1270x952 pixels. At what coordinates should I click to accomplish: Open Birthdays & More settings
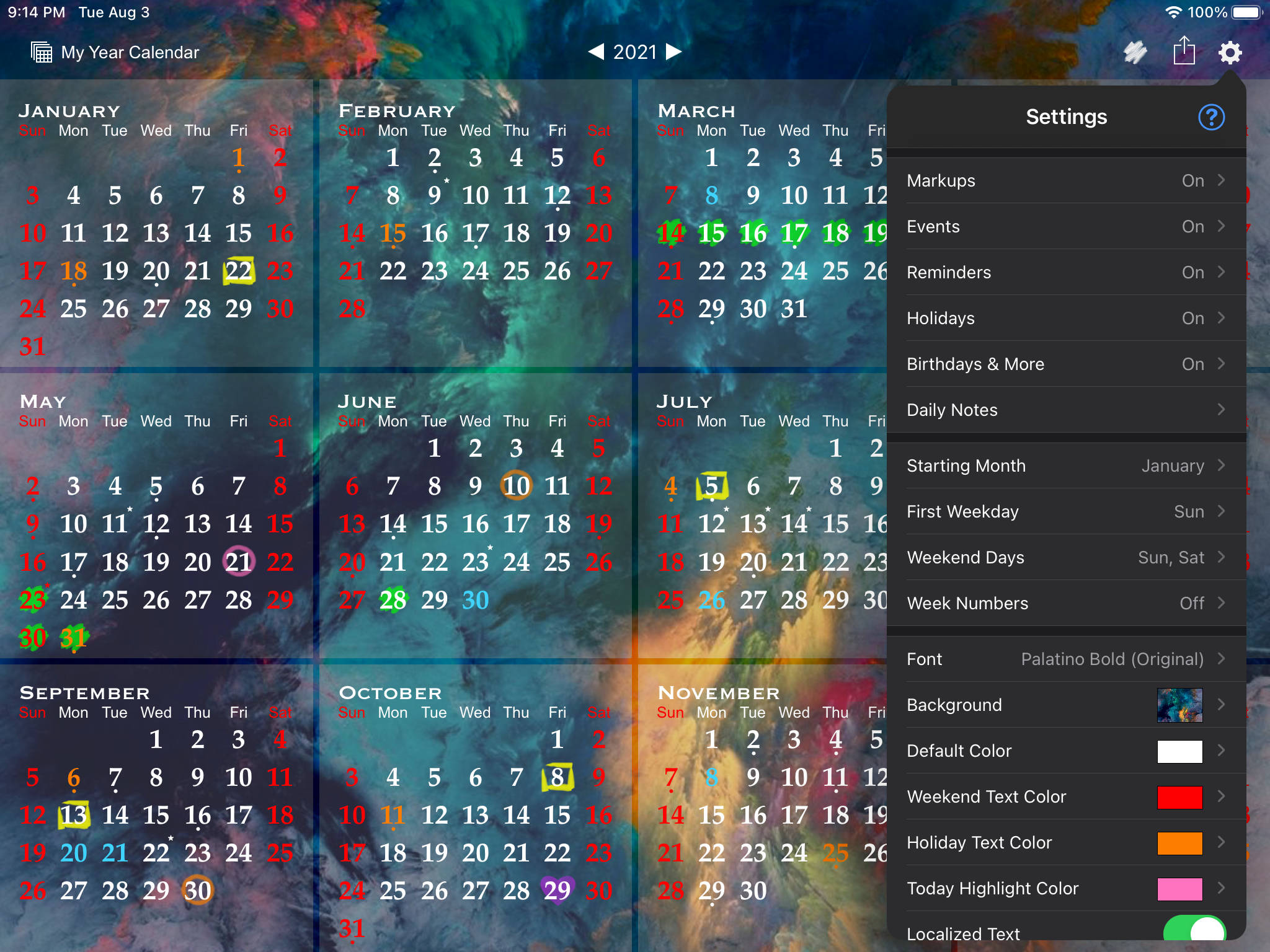(1067, 364)
